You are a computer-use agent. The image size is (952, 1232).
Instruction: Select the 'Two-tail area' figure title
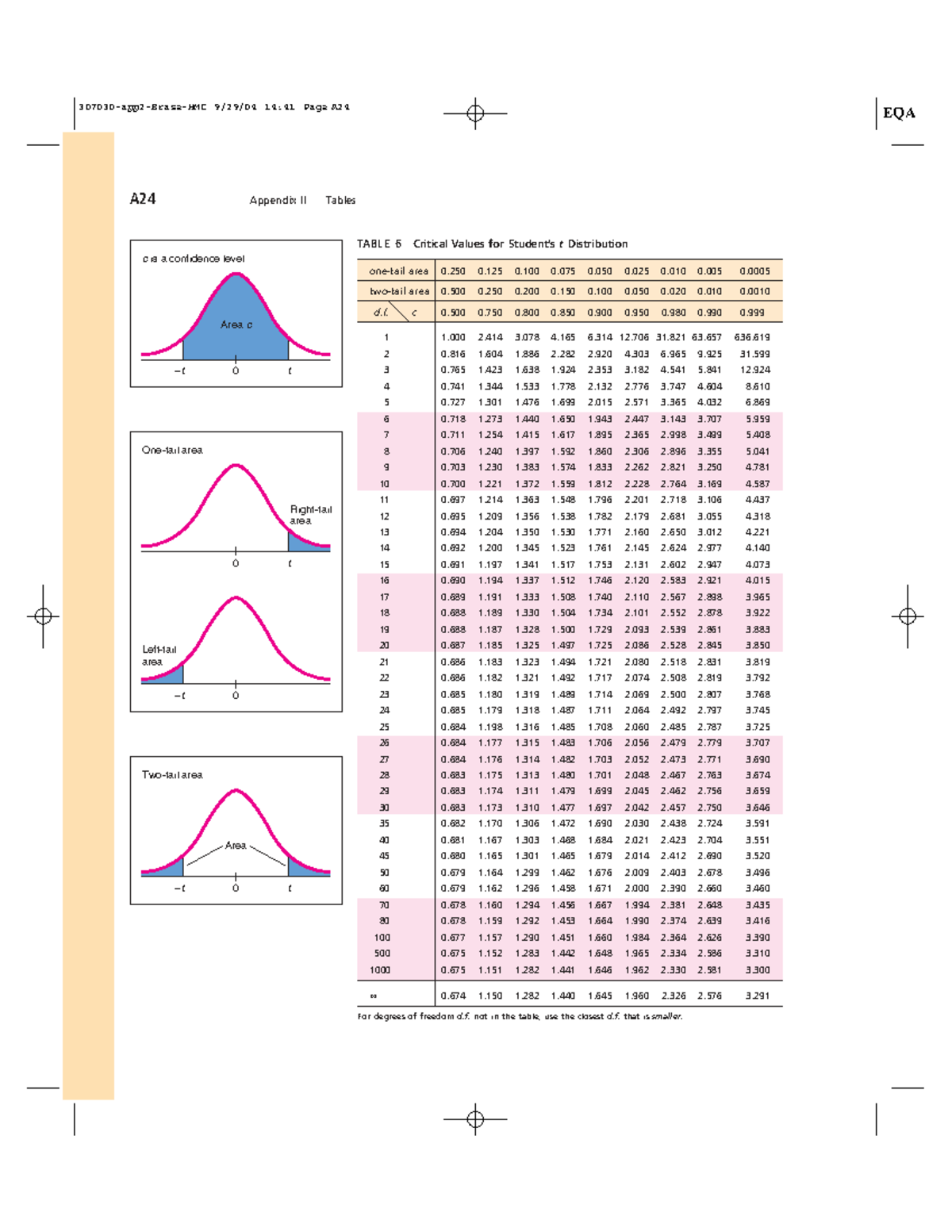[172, 775]
